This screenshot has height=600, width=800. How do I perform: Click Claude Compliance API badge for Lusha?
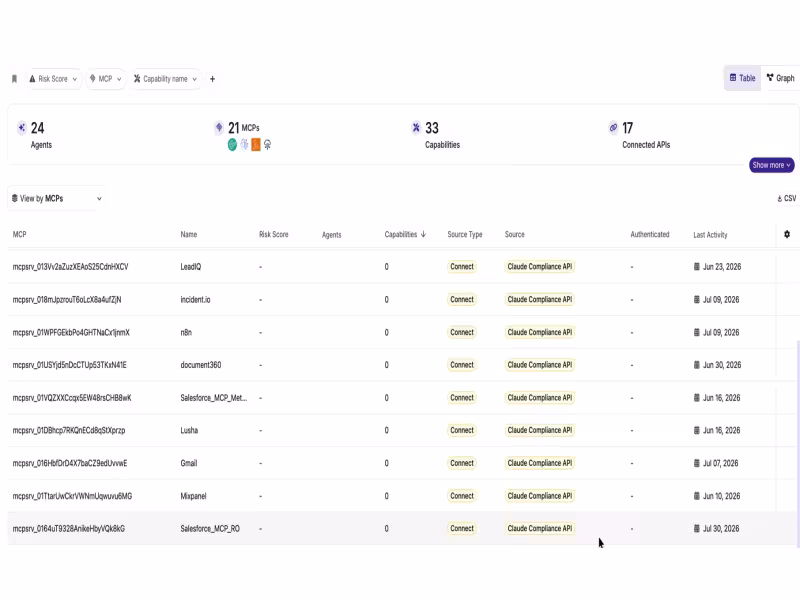point(540,430)
